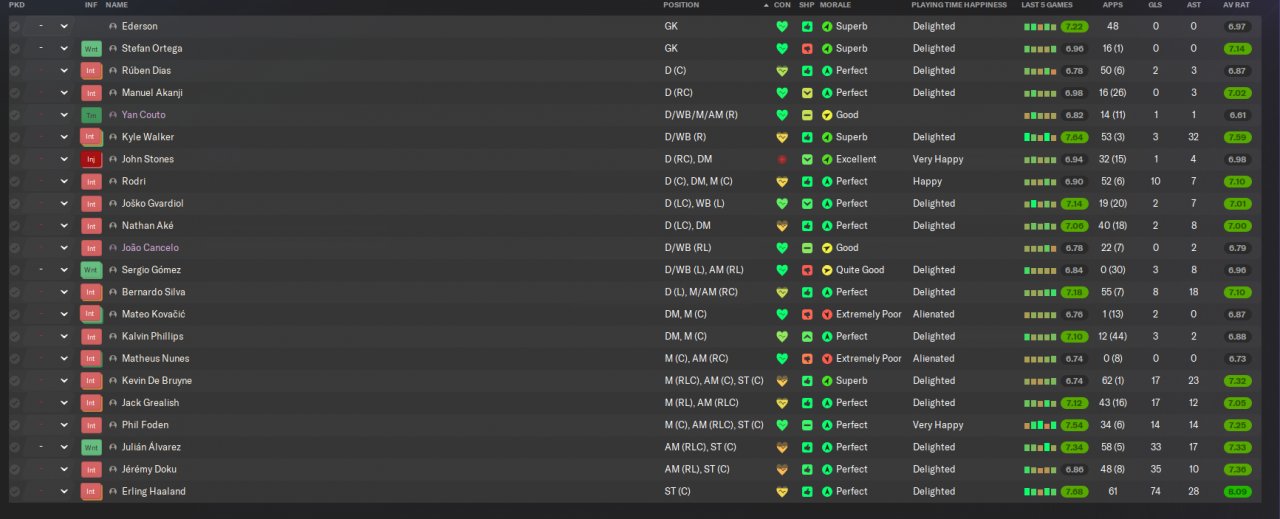This screenshot has width=1280, height=519.
Task: Click the Inj injury badge beside John Stones
Action: coord(91,159)
